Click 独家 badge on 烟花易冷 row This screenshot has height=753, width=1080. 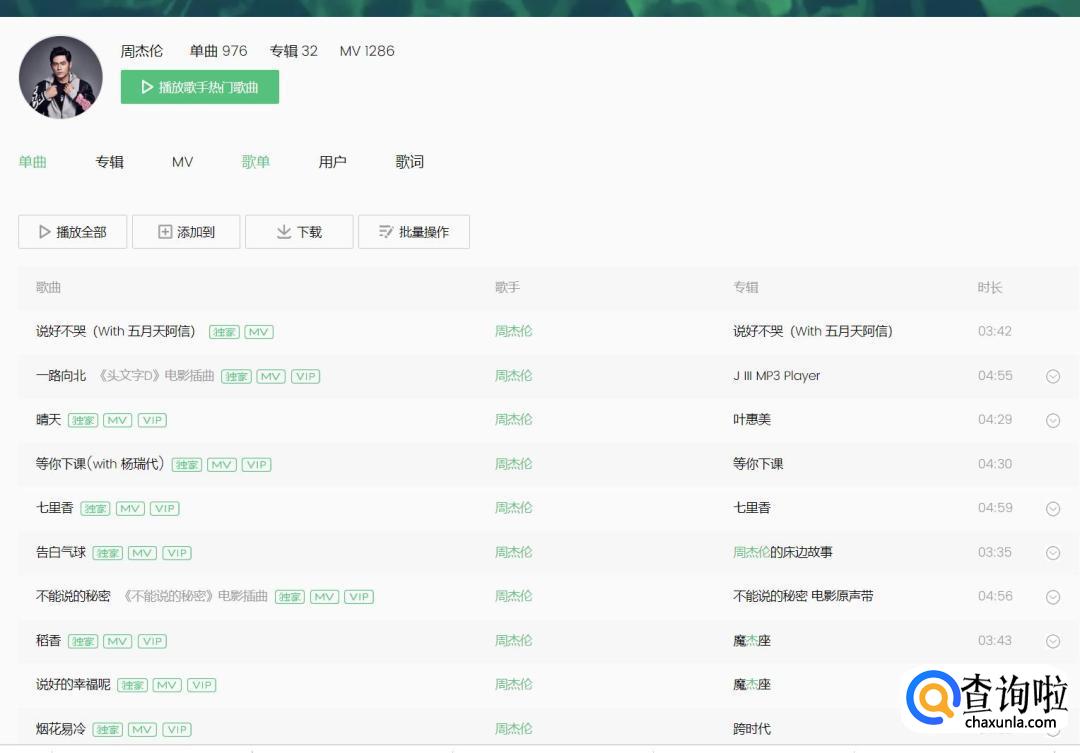[x=107, y=730]
